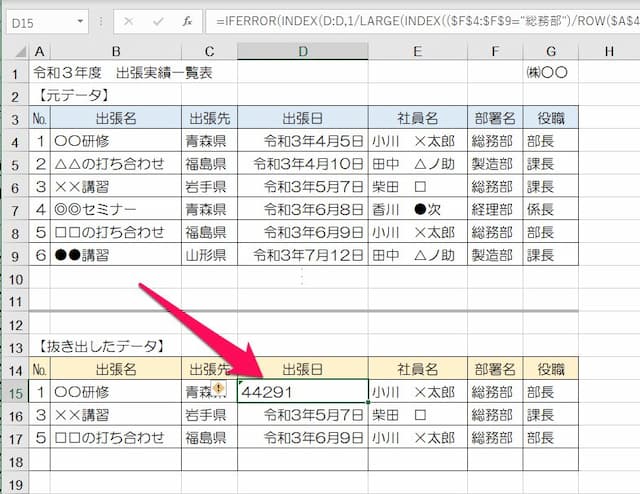Click cell △△の打ち合わせ
Image resolution: width=640 pixels, height=494 pixels.
tap(116, 164)
